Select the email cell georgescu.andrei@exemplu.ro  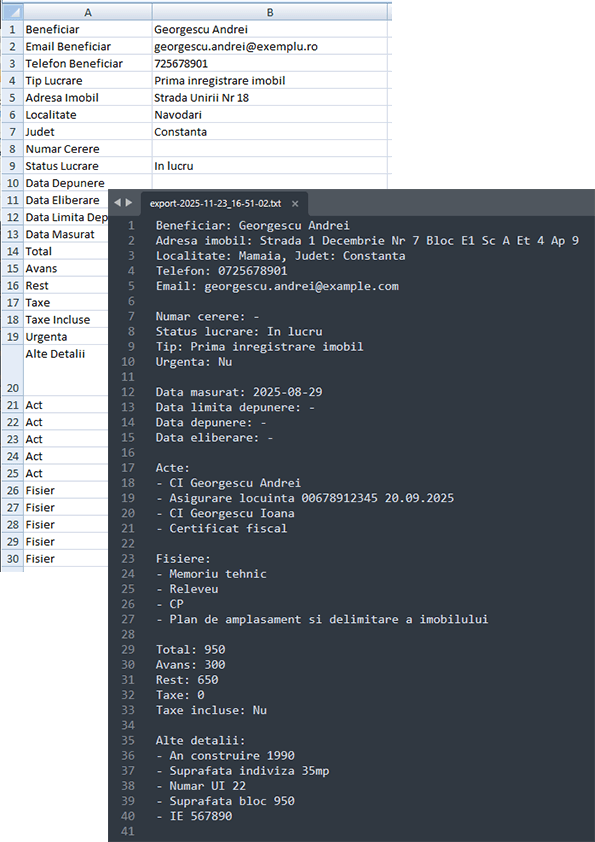tap(270, 46)
